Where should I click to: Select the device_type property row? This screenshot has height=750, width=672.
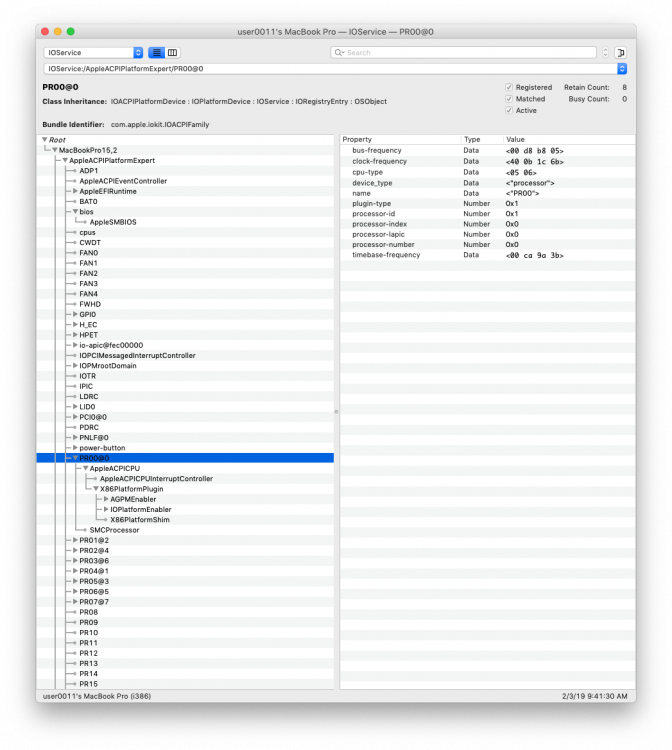click(x=487, y=183)
